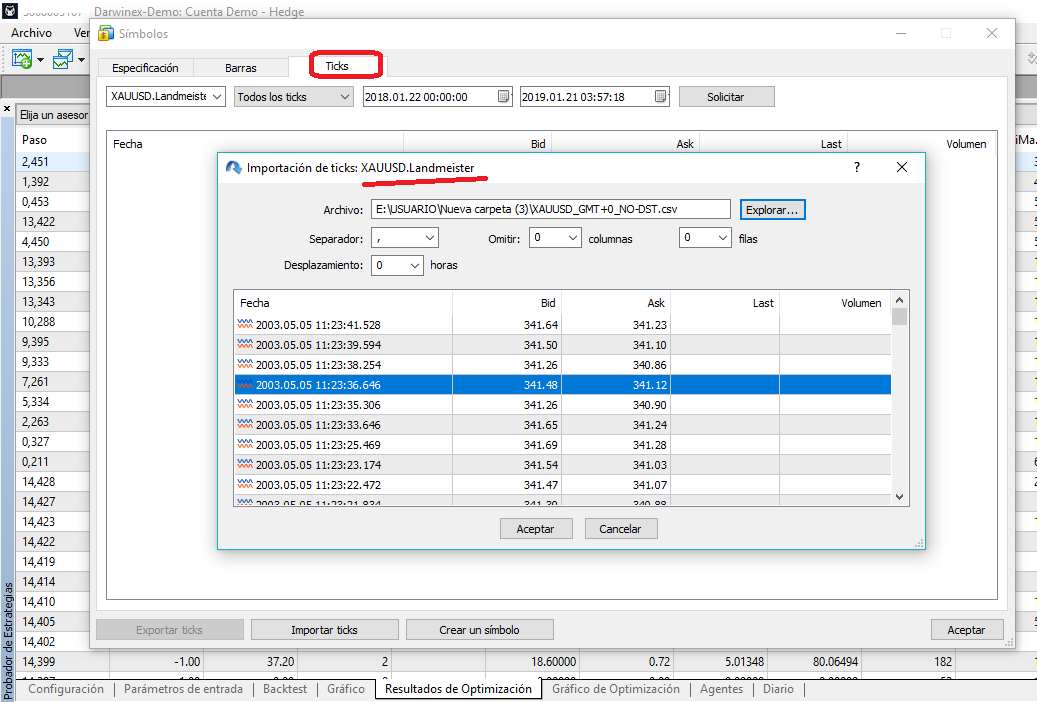
Task: Open calendar picker for start date 2018.01.22
Action: [x=503, y=97]
